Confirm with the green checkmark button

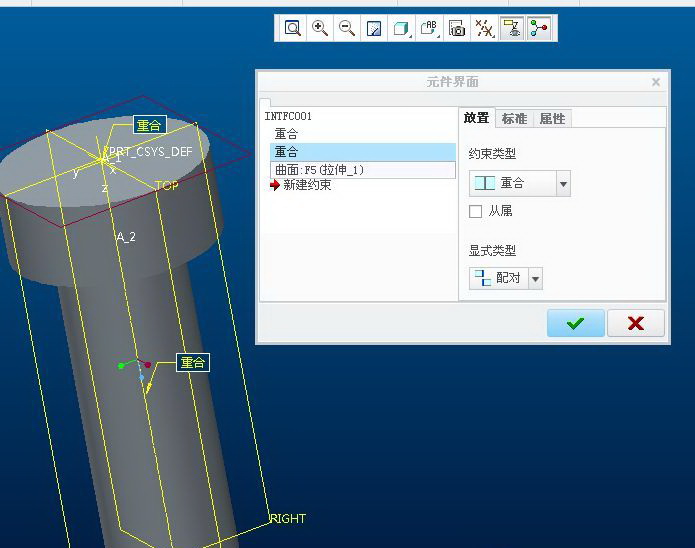[x=575, y=323]
